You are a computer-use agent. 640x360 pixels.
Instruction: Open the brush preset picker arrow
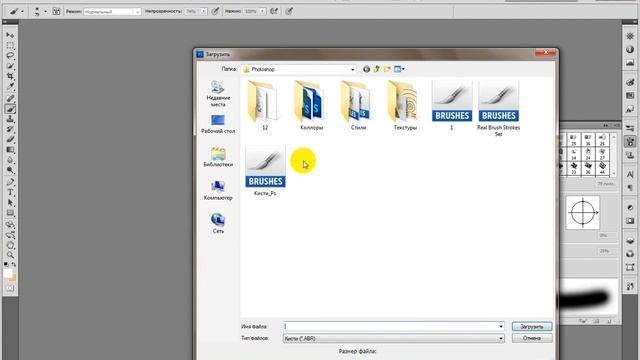[45, 12]
